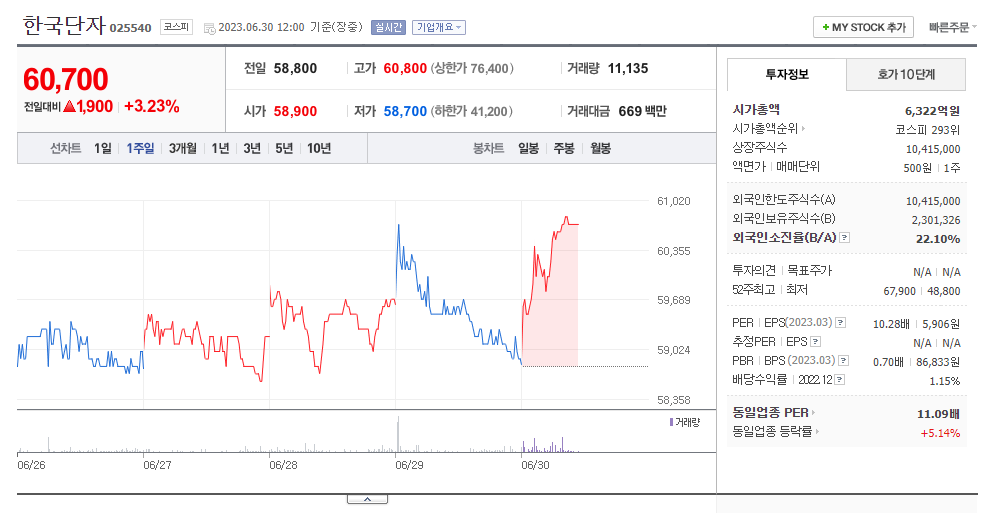Show the 일봉 candlestick chart
Screen dimensions: 996x513
click(528, 148)
